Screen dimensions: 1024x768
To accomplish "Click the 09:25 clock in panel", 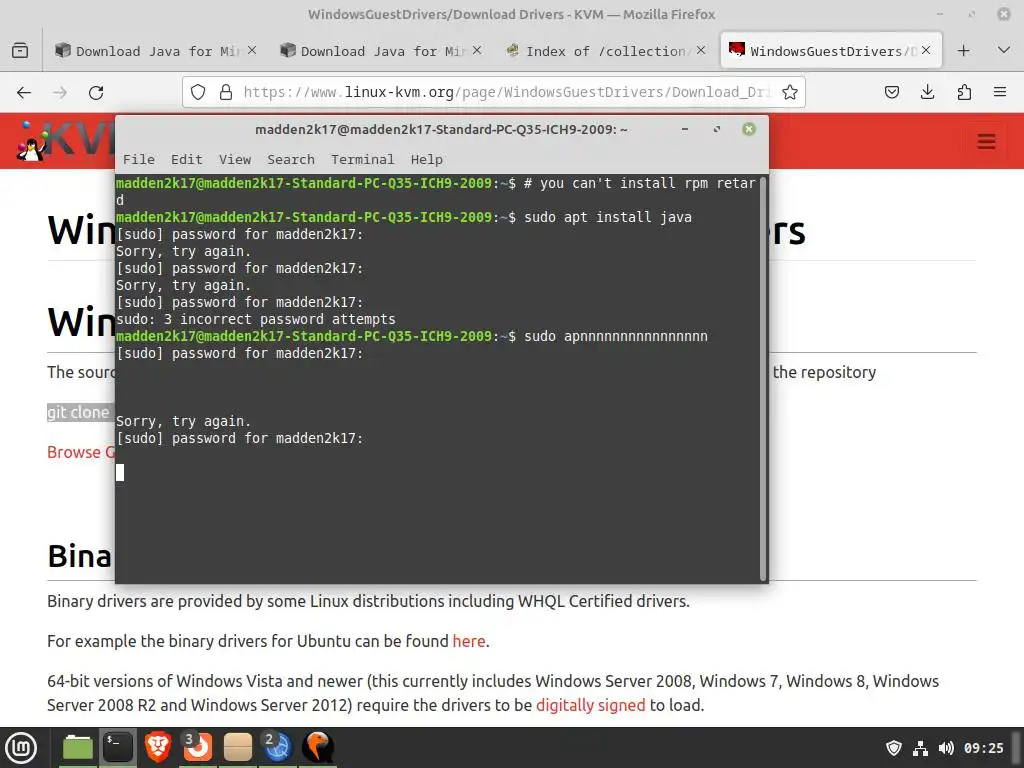I will point(984,748).
